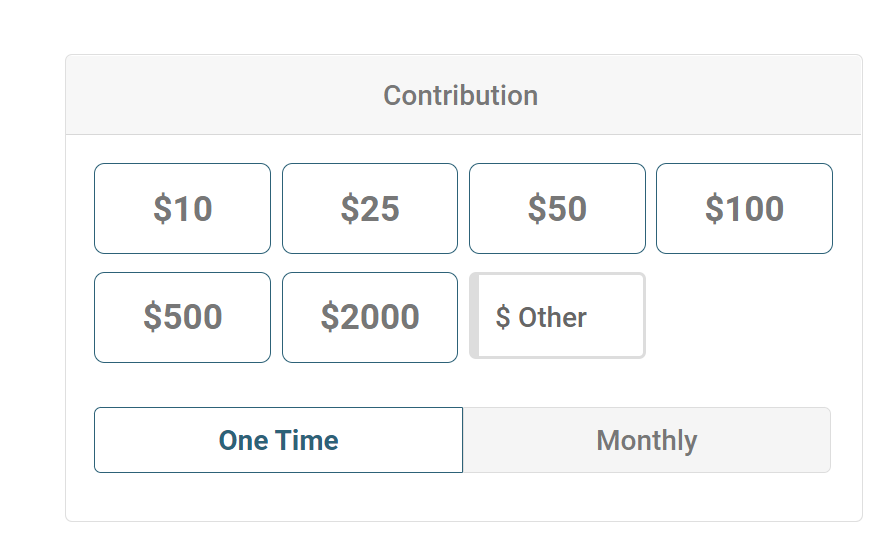Select the $100 amount button
This screenshot has width=883, height=541.
744,208
